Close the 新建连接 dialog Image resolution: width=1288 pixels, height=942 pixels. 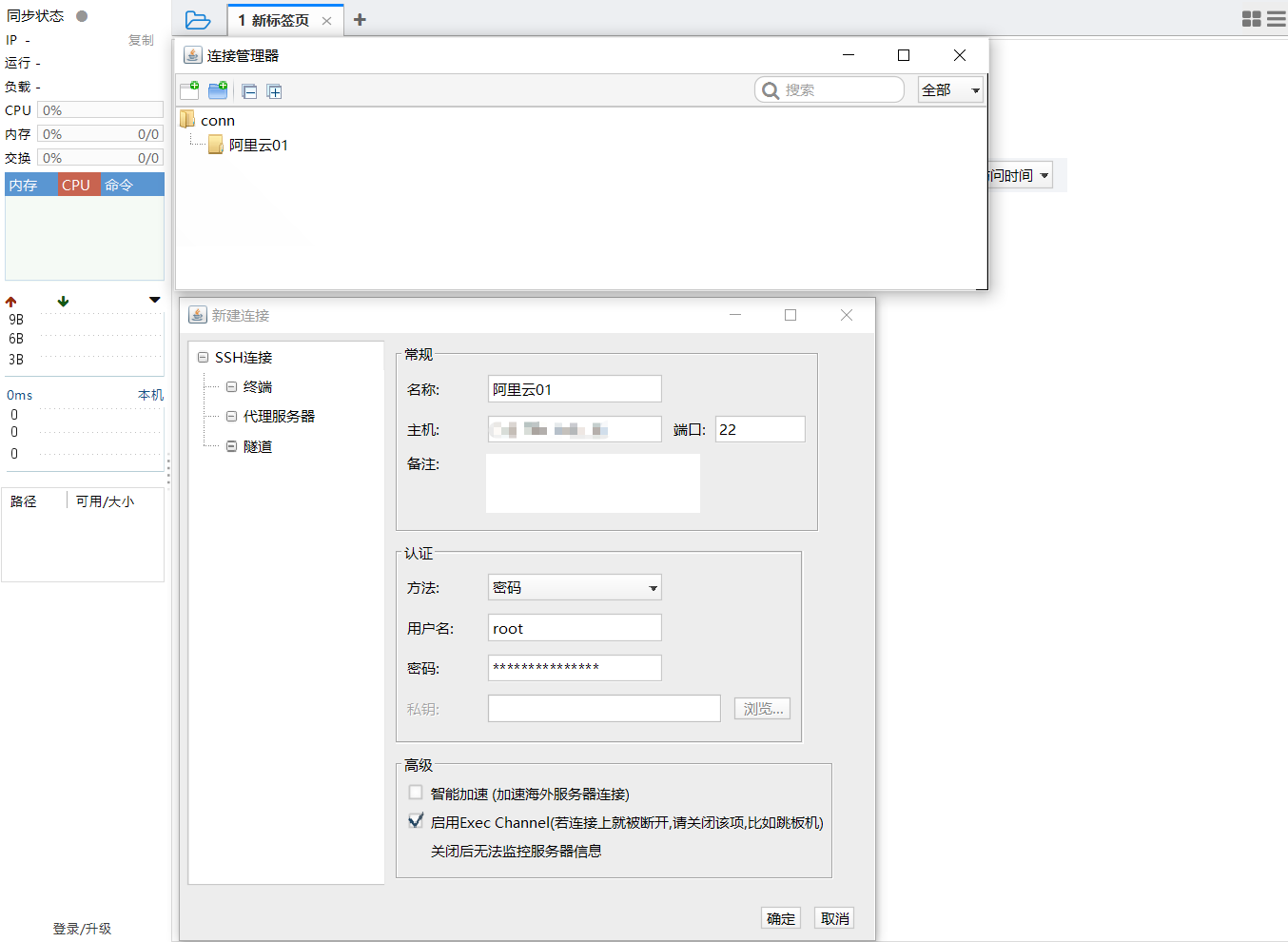(847, 315)
